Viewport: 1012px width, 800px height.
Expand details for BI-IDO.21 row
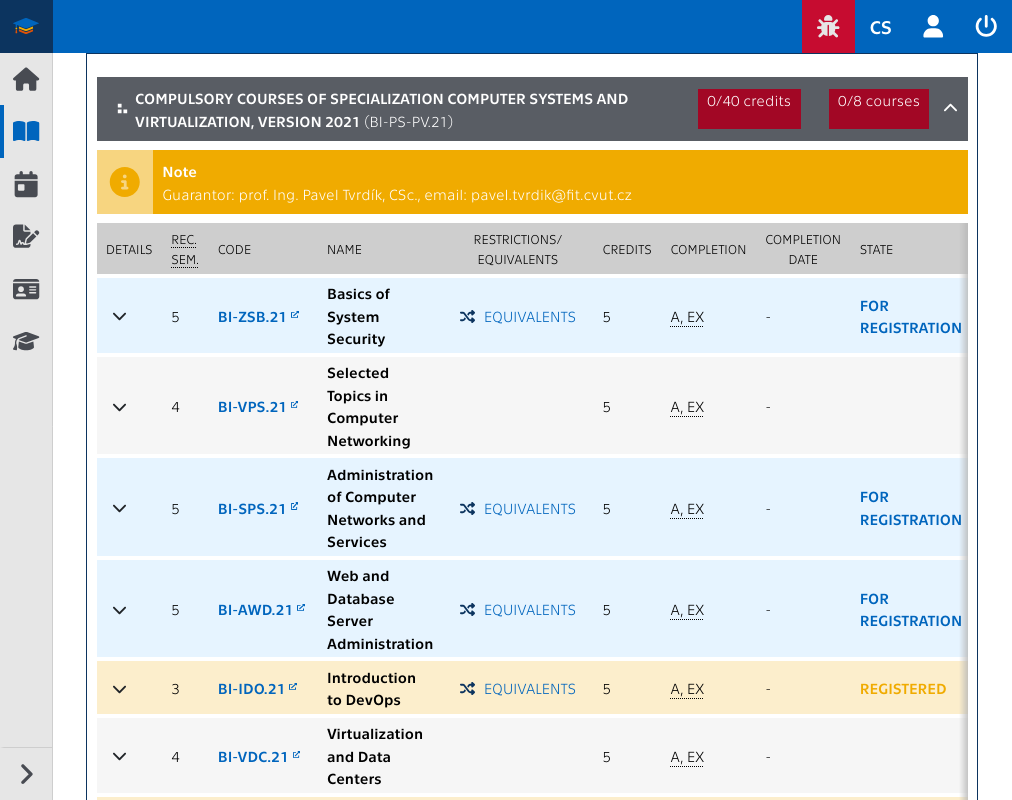[119, 689]
